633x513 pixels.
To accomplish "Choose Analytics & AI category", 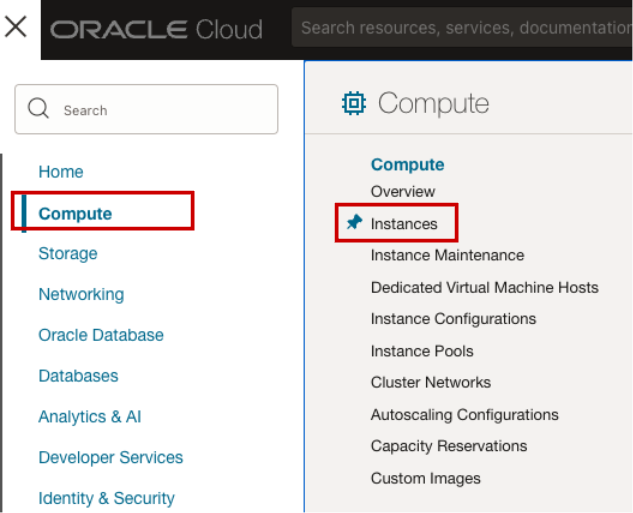I will (90, 417).
